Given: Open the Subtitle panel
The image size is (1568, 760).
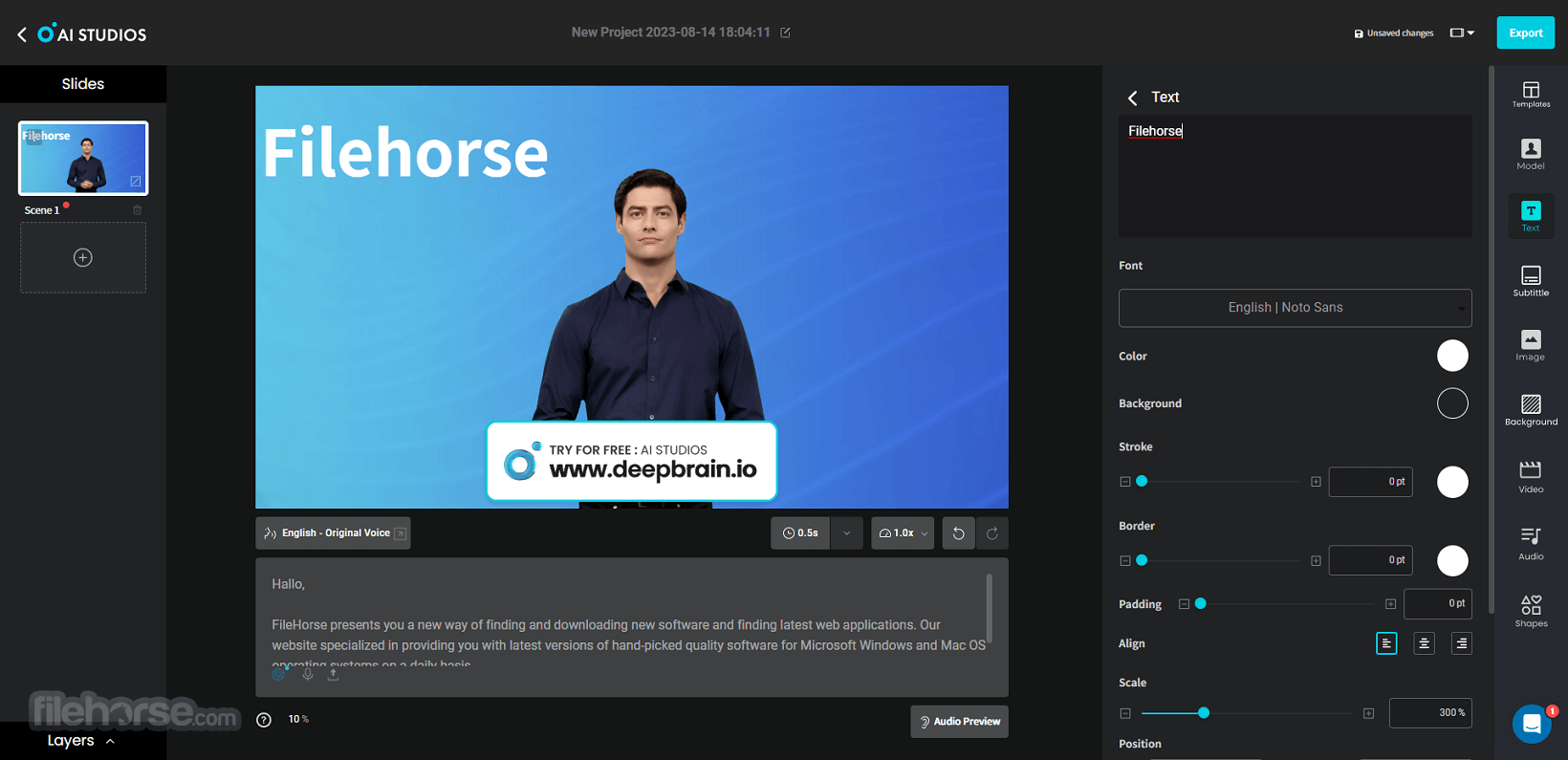Looking at the screenshot, I should (x=1531, y=281).
